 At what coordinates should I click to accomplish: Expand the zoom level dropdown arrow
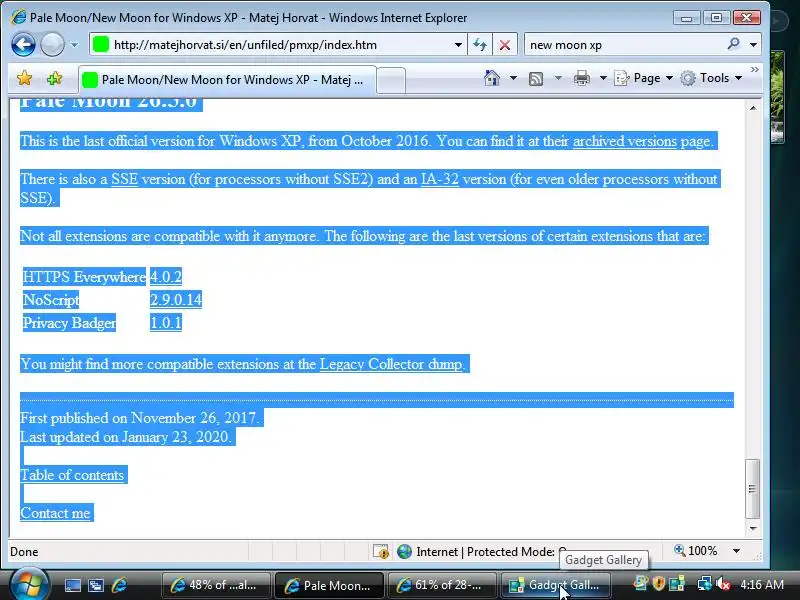coord(736,551)
